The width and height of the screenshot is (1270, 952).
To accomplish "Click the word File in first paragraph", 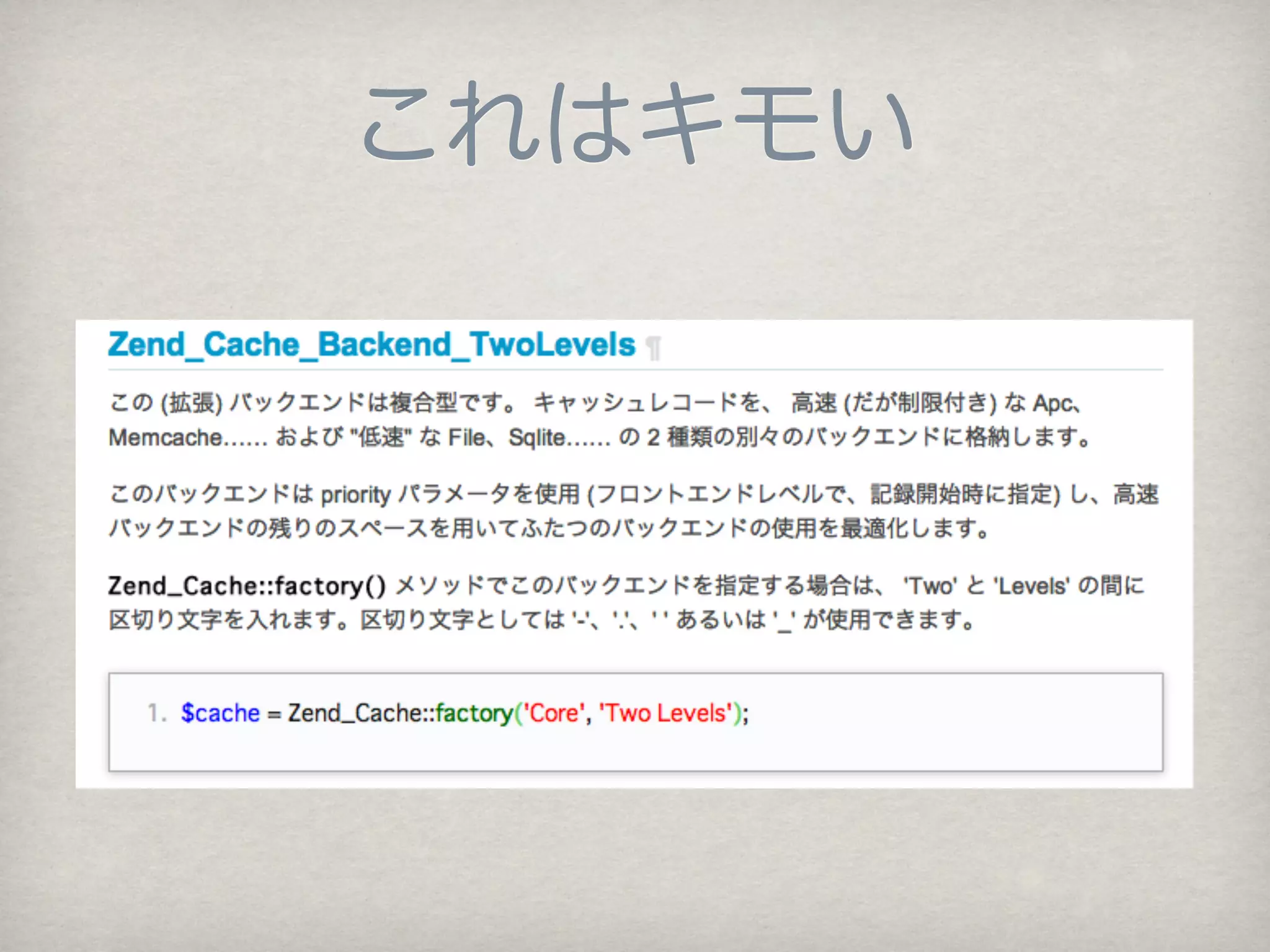I will (x=466, y=438).
